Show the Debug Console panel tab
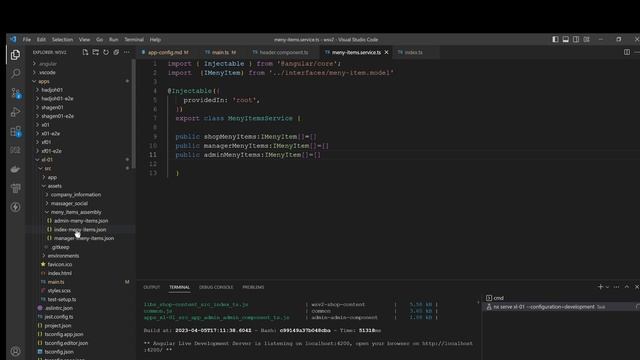The image size is (640, 360). [x=216, y=287]
